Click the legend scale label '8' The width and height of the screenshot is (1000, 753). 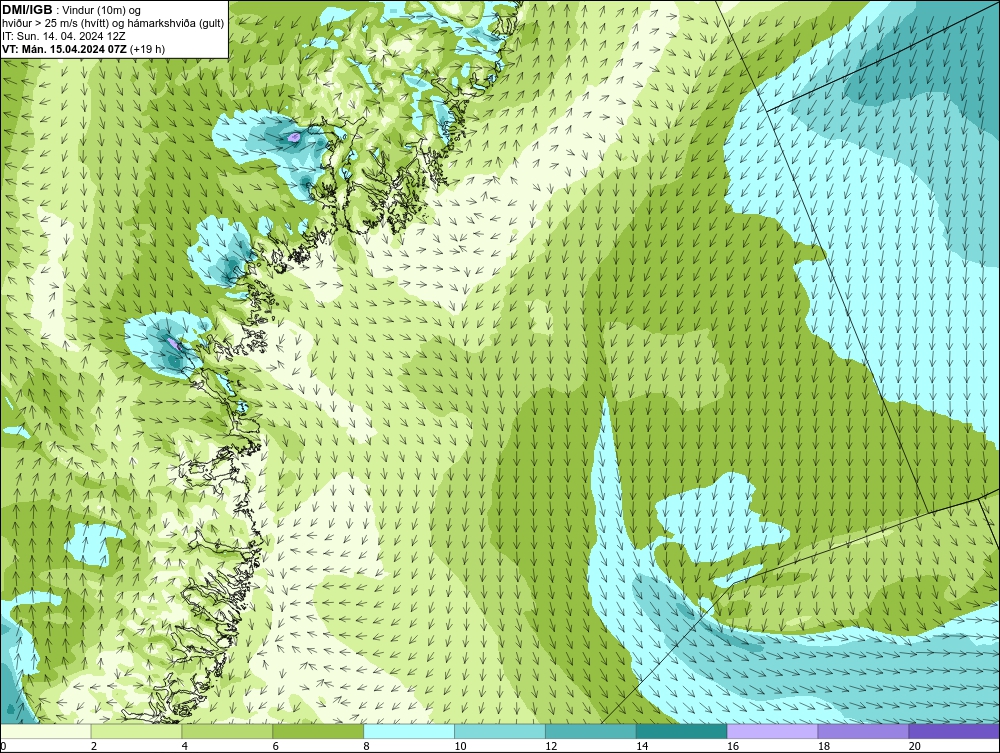[367, 746]
